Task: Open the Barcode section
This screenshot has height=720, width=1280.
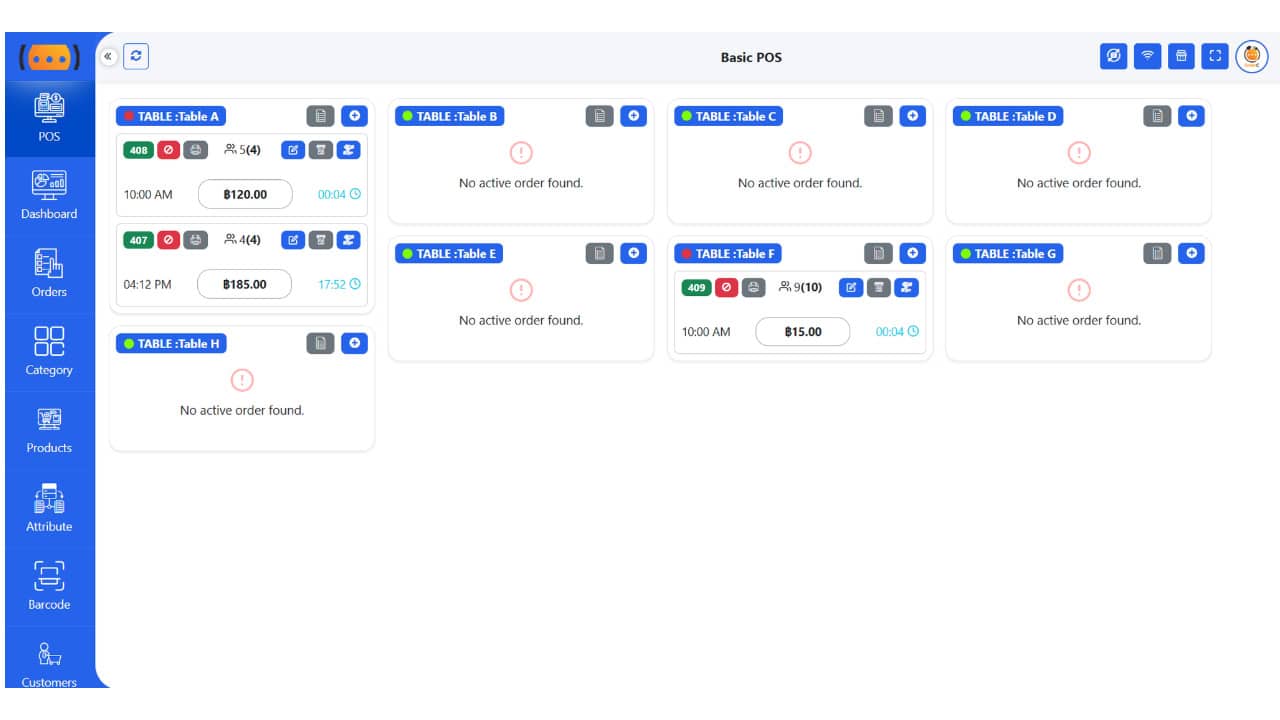Action: (49, 586)
